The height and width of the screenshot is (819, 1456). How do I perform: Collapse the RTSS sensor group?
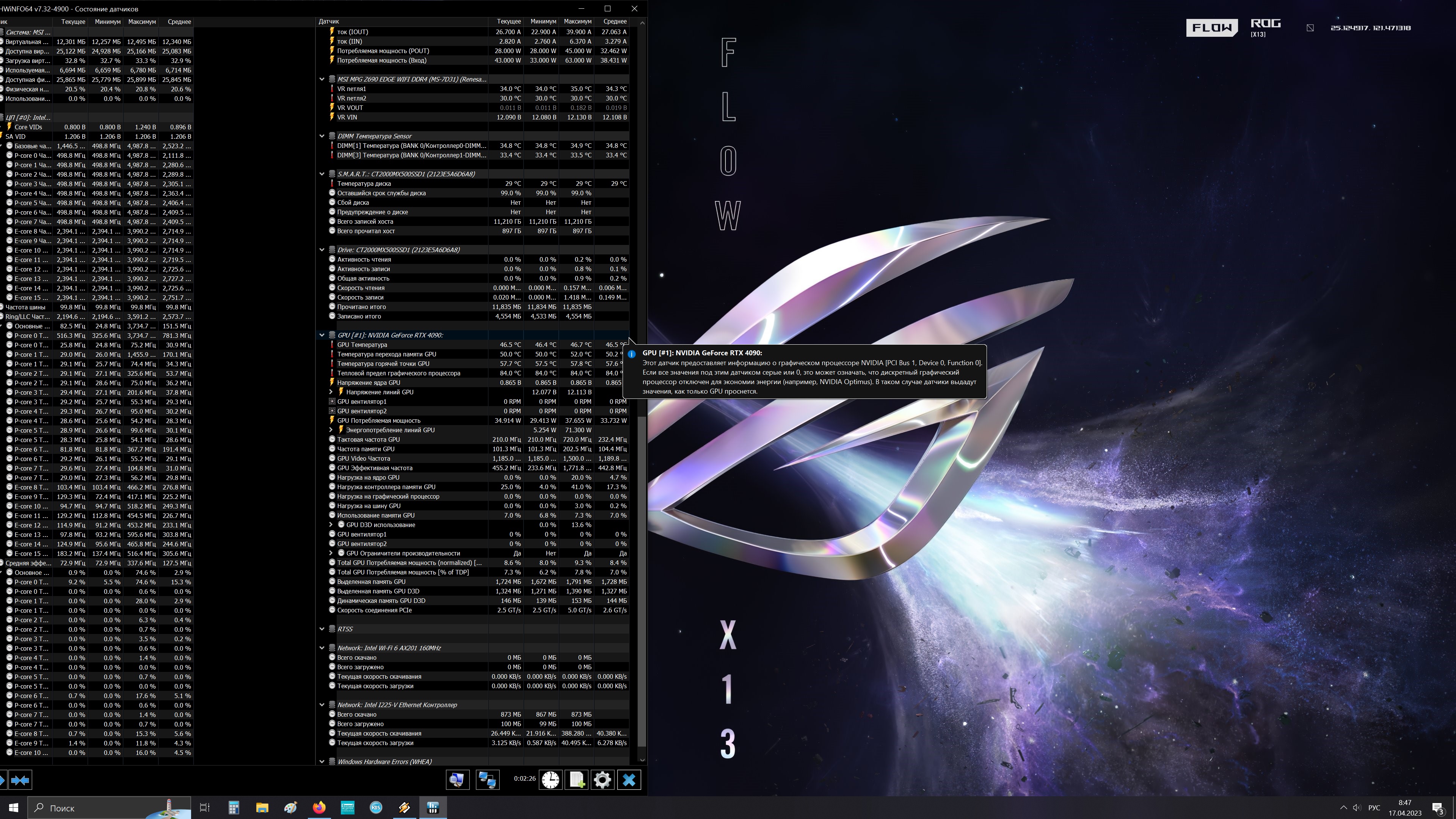(x=322, y=629)
